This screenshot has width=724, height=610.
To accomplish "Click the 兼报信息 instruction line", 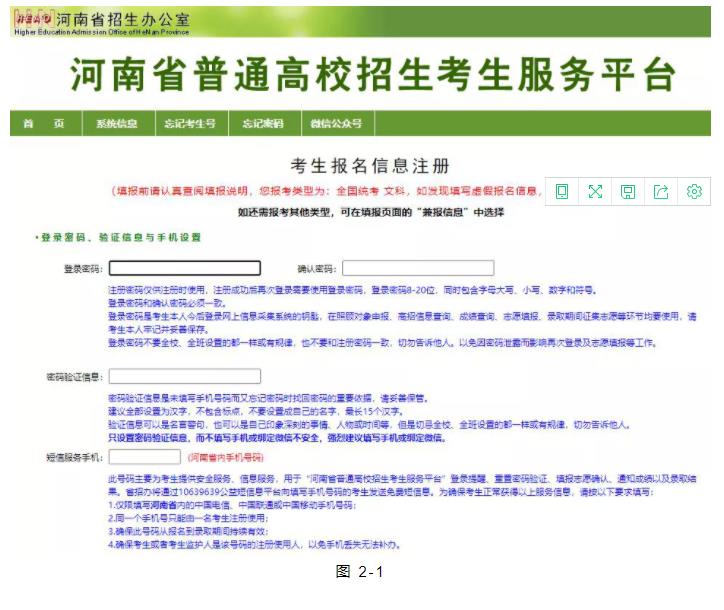I will [x=371, y=212].
